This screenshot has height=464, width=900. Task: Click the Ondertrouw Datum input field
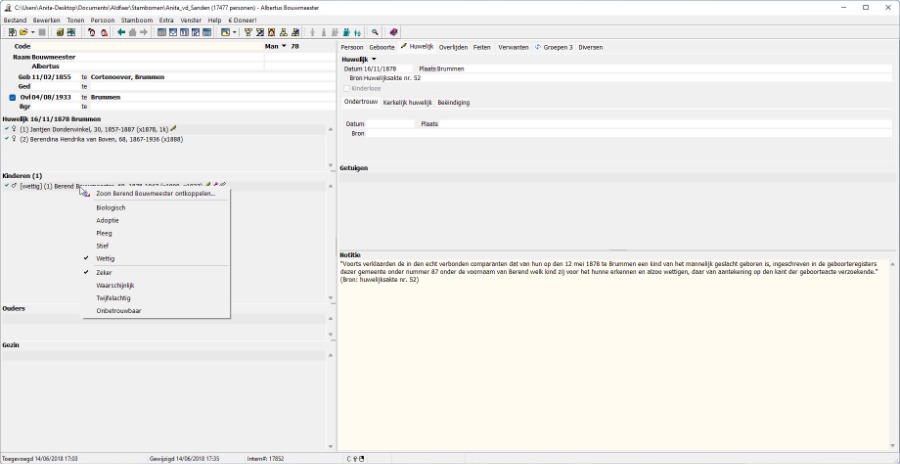coord(390,124)
